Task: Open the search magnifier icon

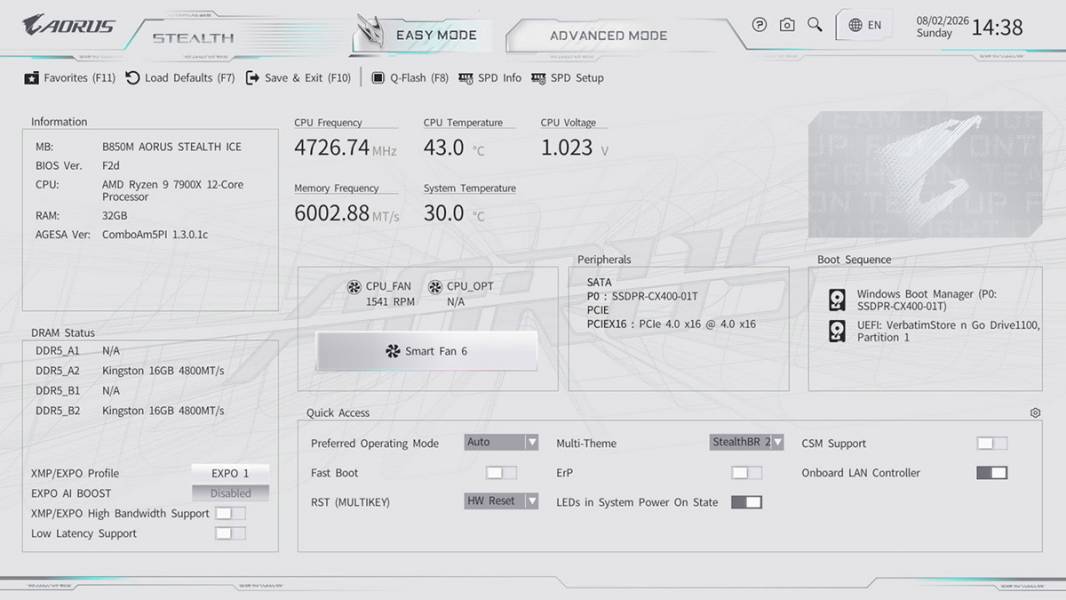Action: tap(814, 25)
